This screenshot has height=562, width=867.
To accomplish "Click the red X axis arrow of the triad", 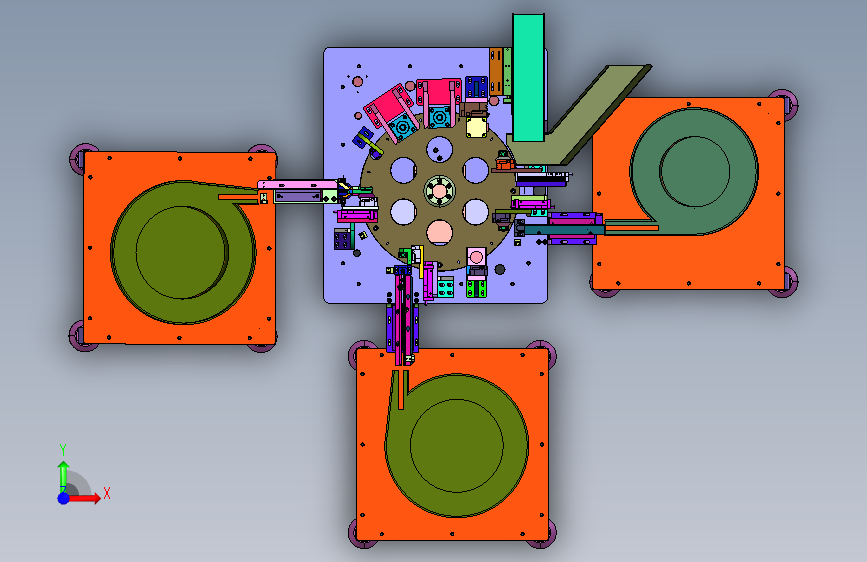I will point(84,498).
